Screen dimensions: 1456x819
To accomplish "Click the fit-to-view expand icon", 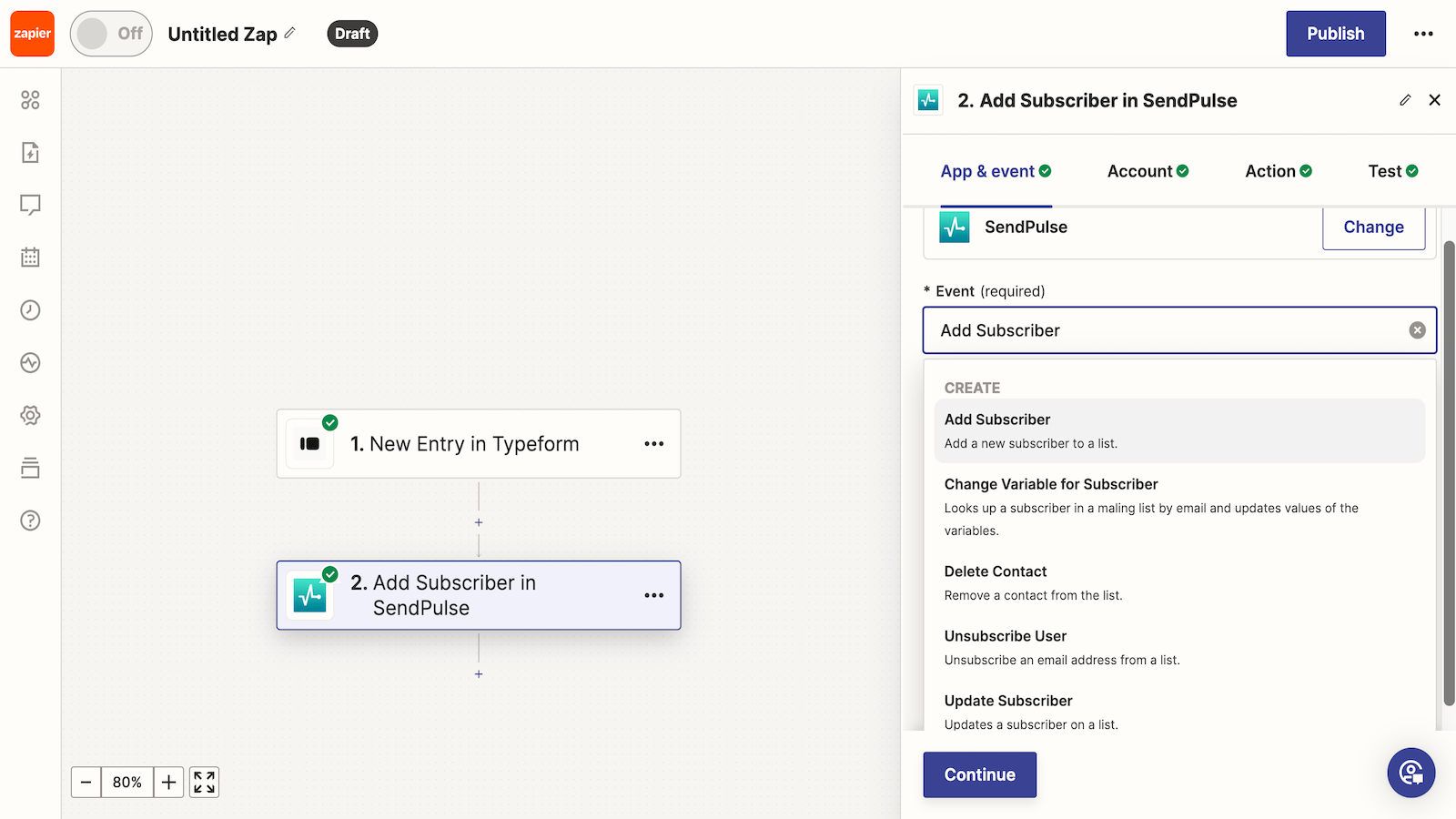I will [205, 783].
